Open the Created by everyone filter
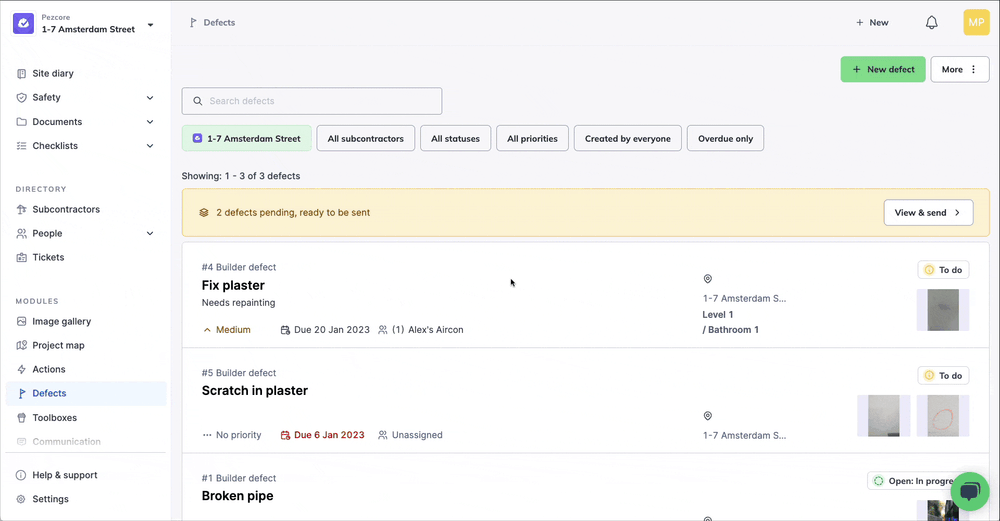 pos(628,138)
